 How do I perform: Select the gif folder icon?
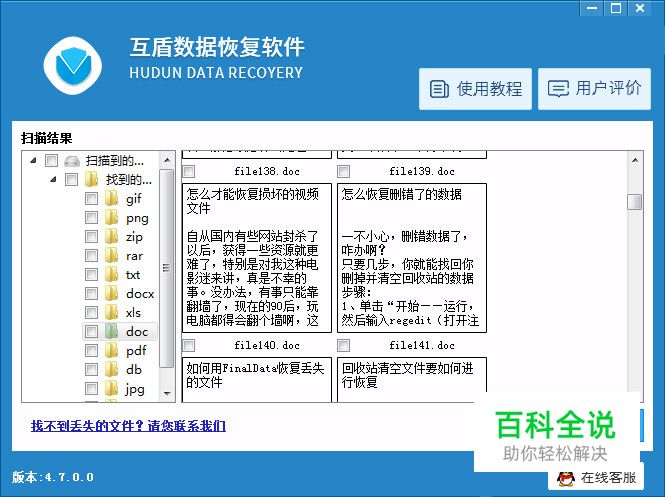(111, 198)
